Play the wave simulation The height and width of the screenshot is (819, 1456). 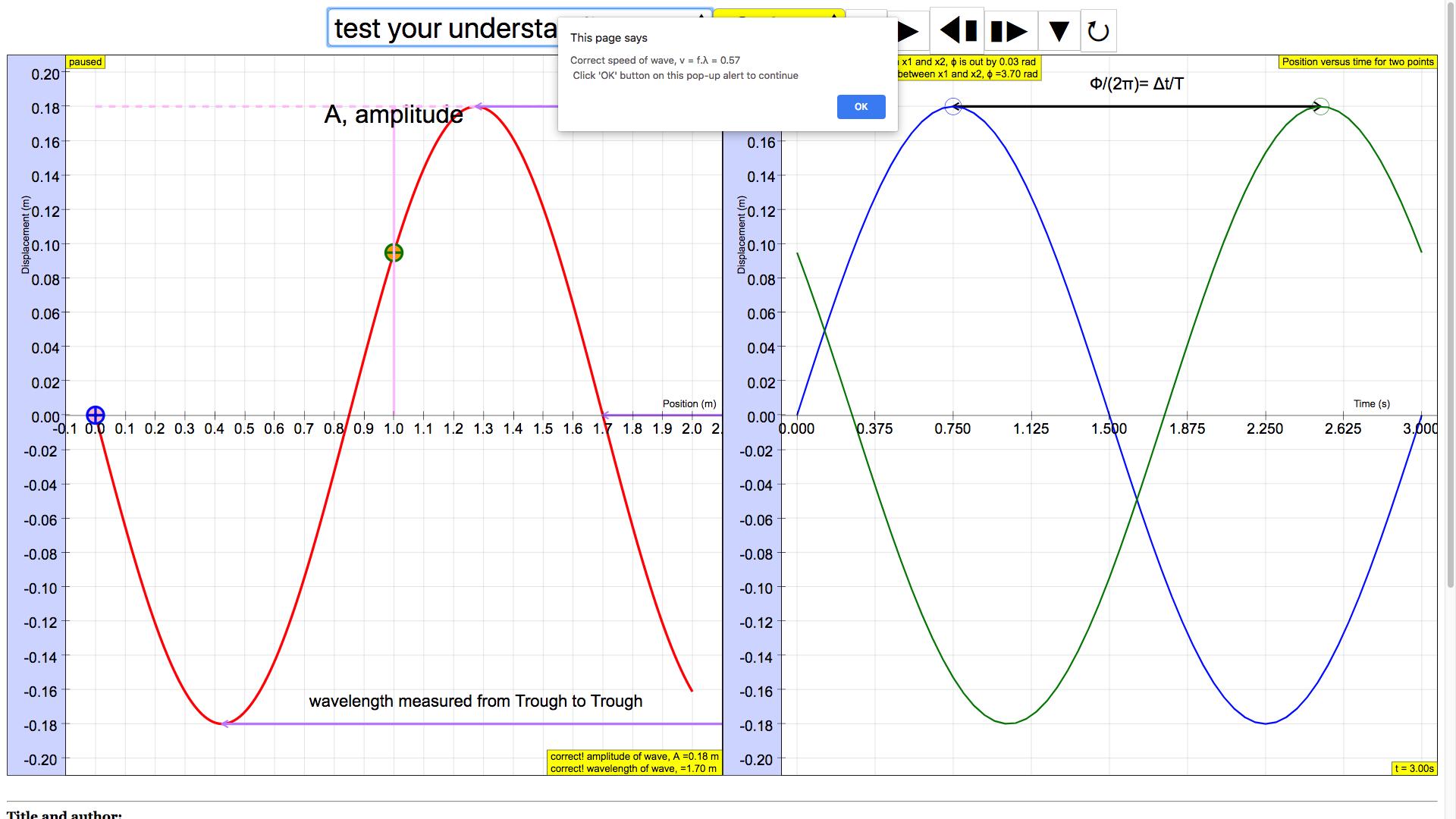908,31
